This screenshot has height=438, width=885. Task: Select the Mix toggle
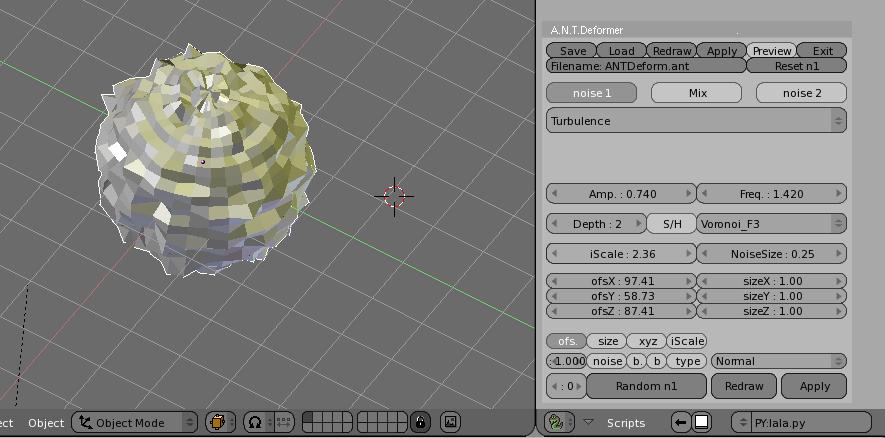tap(696, 93)
